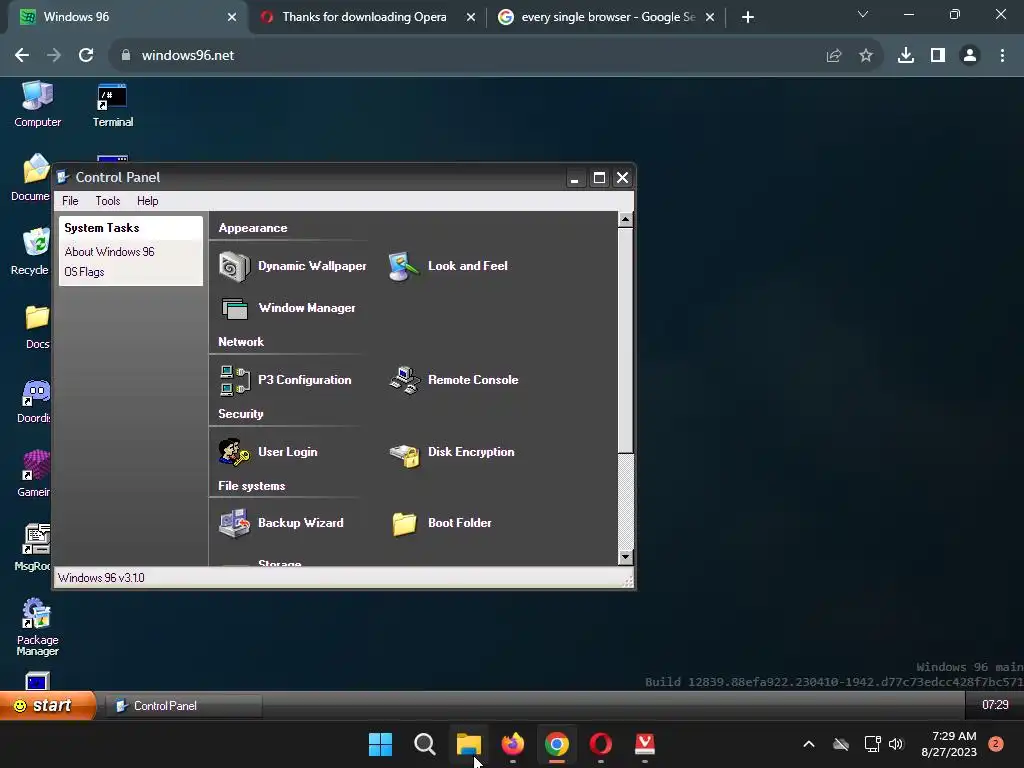Maximize the Control Panel window
The width and height of the screenshot is (1024, 768).
click(x=599, y=178)
